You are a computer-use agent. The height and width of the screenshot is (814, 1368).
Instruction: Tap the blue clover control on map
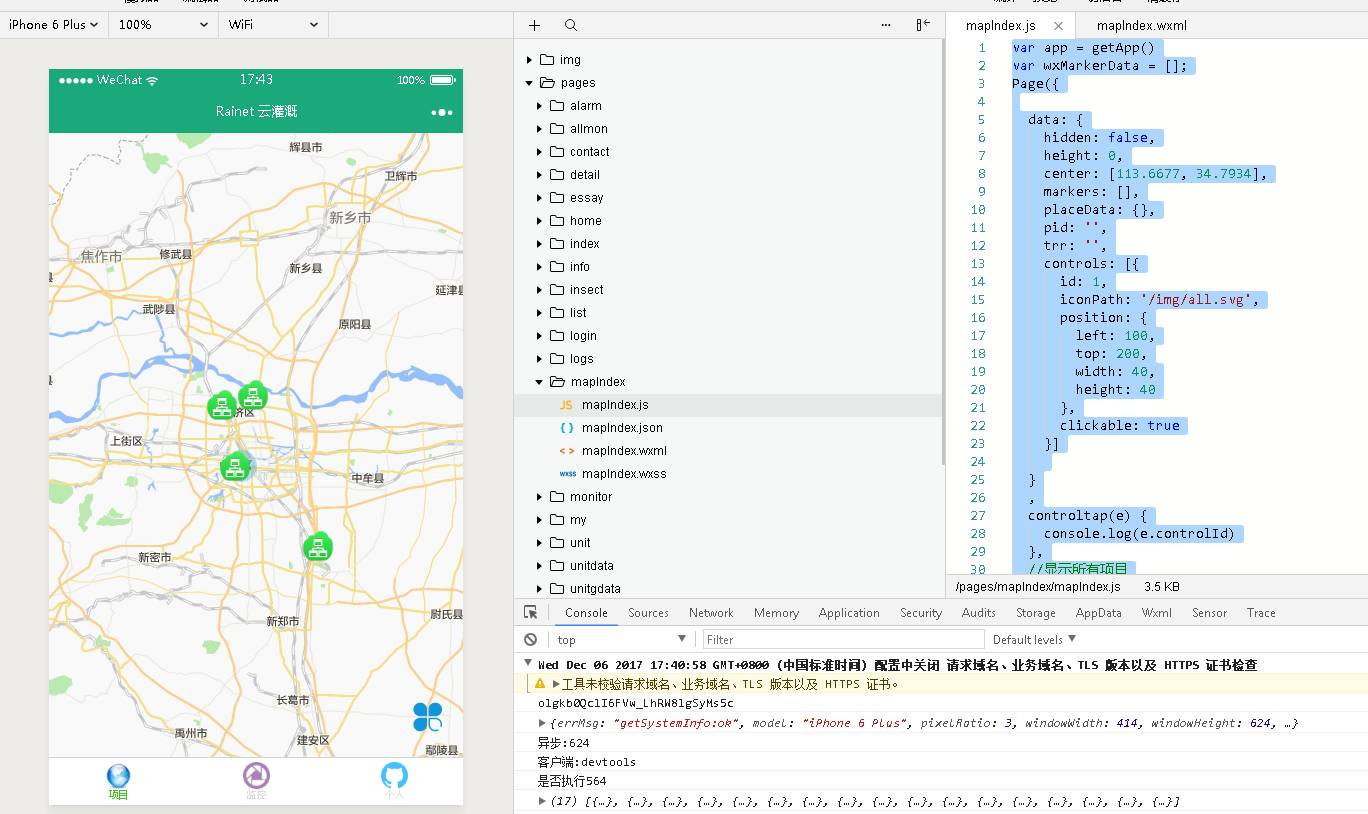click(x=427, y=716)
